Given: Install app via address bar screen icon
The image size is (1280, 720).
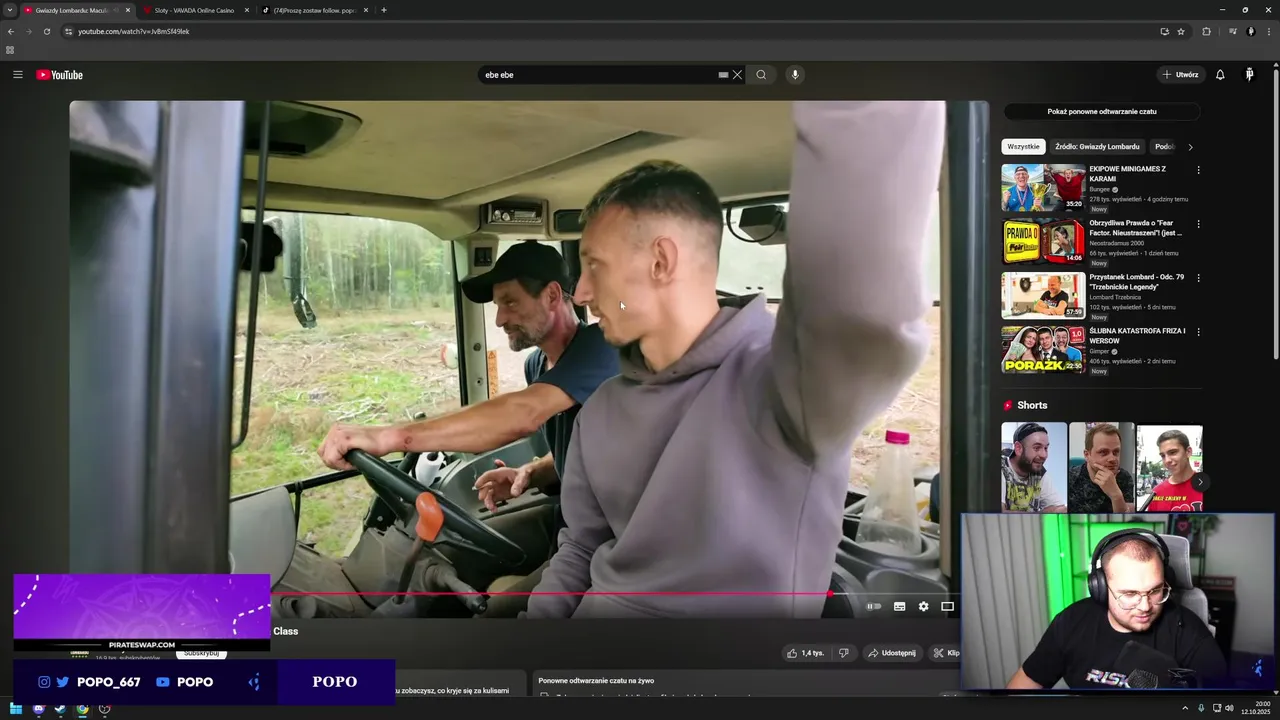Looking at the screenshot, I should 1164,31.
